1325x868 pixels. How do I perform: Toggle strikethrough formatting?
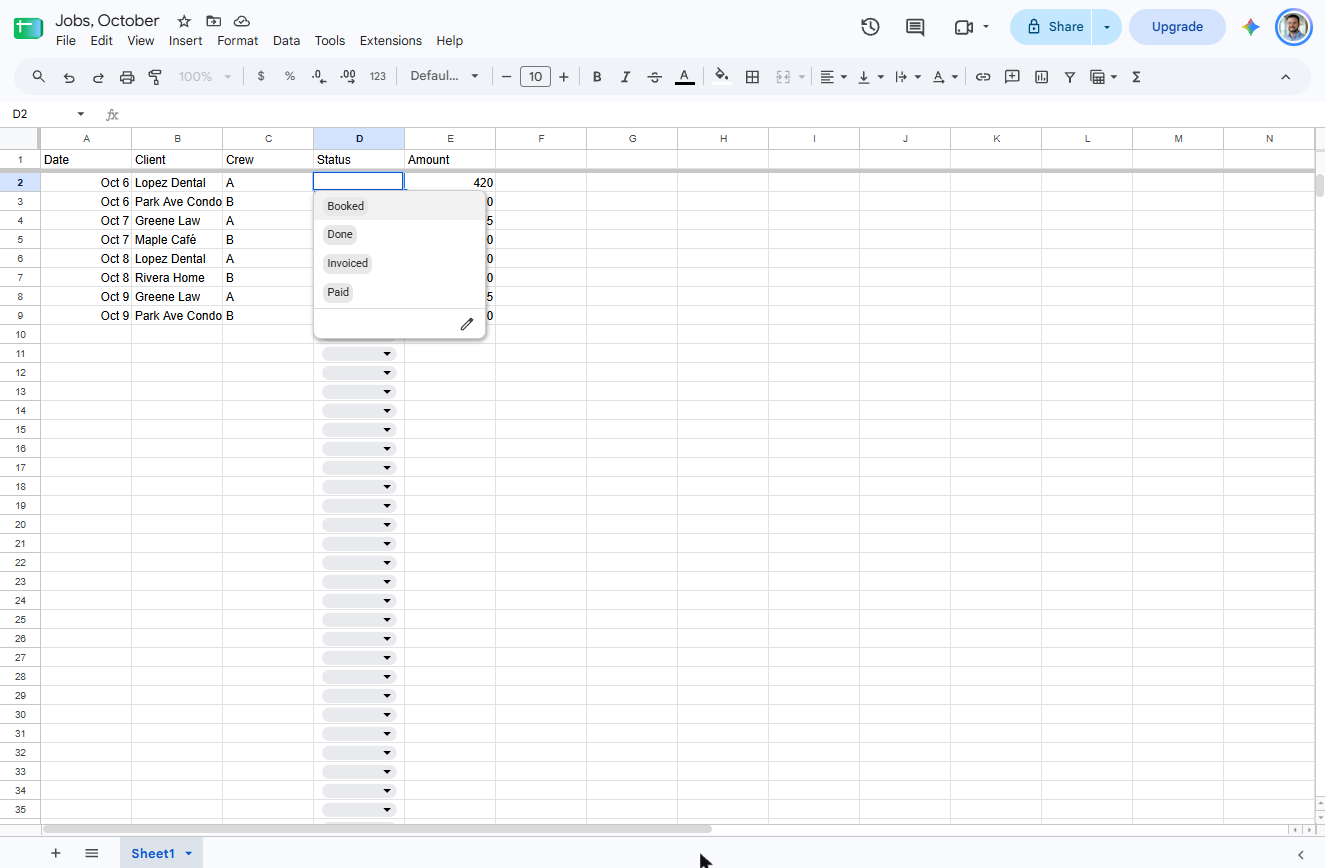point(655,77)
